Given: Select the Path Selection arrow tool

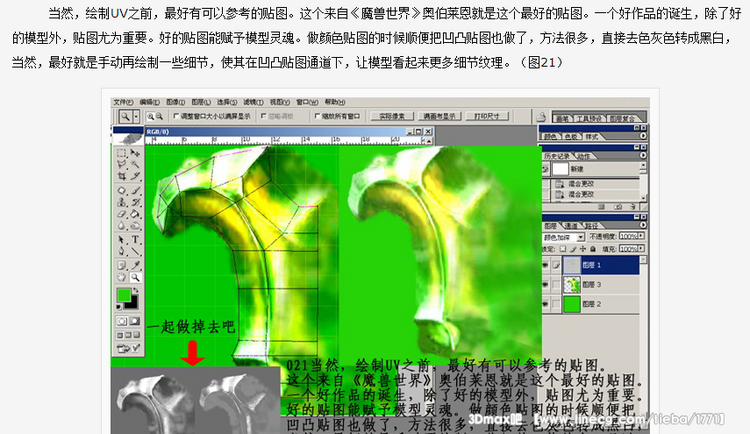Looking at the screenshot, I should pos(121,239).
